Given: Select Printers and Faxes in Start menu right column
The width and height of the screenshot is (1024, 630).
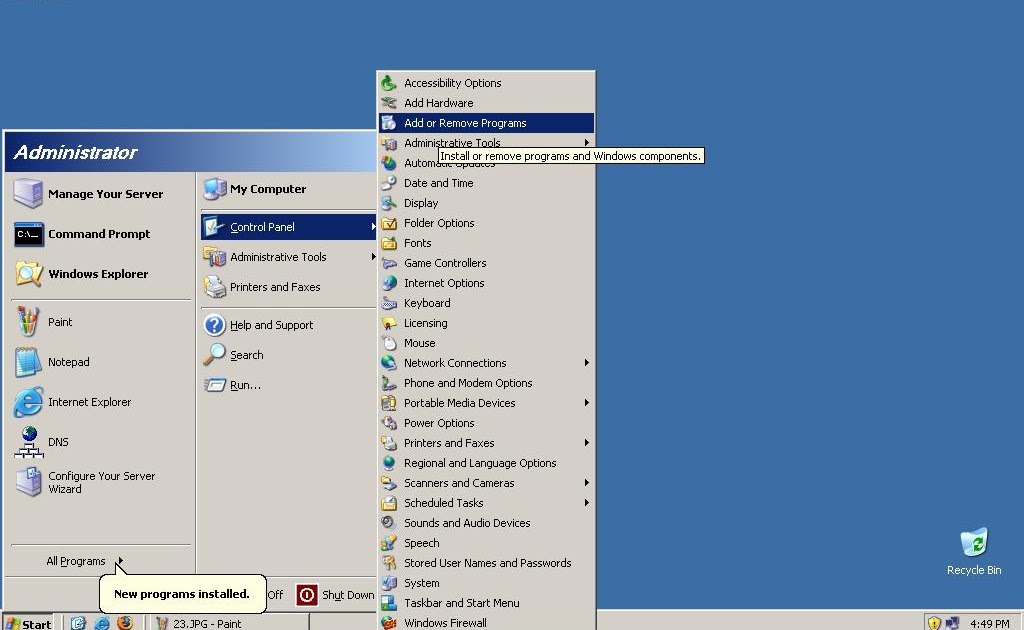Looking at the screenshot, I should [288, 287].
